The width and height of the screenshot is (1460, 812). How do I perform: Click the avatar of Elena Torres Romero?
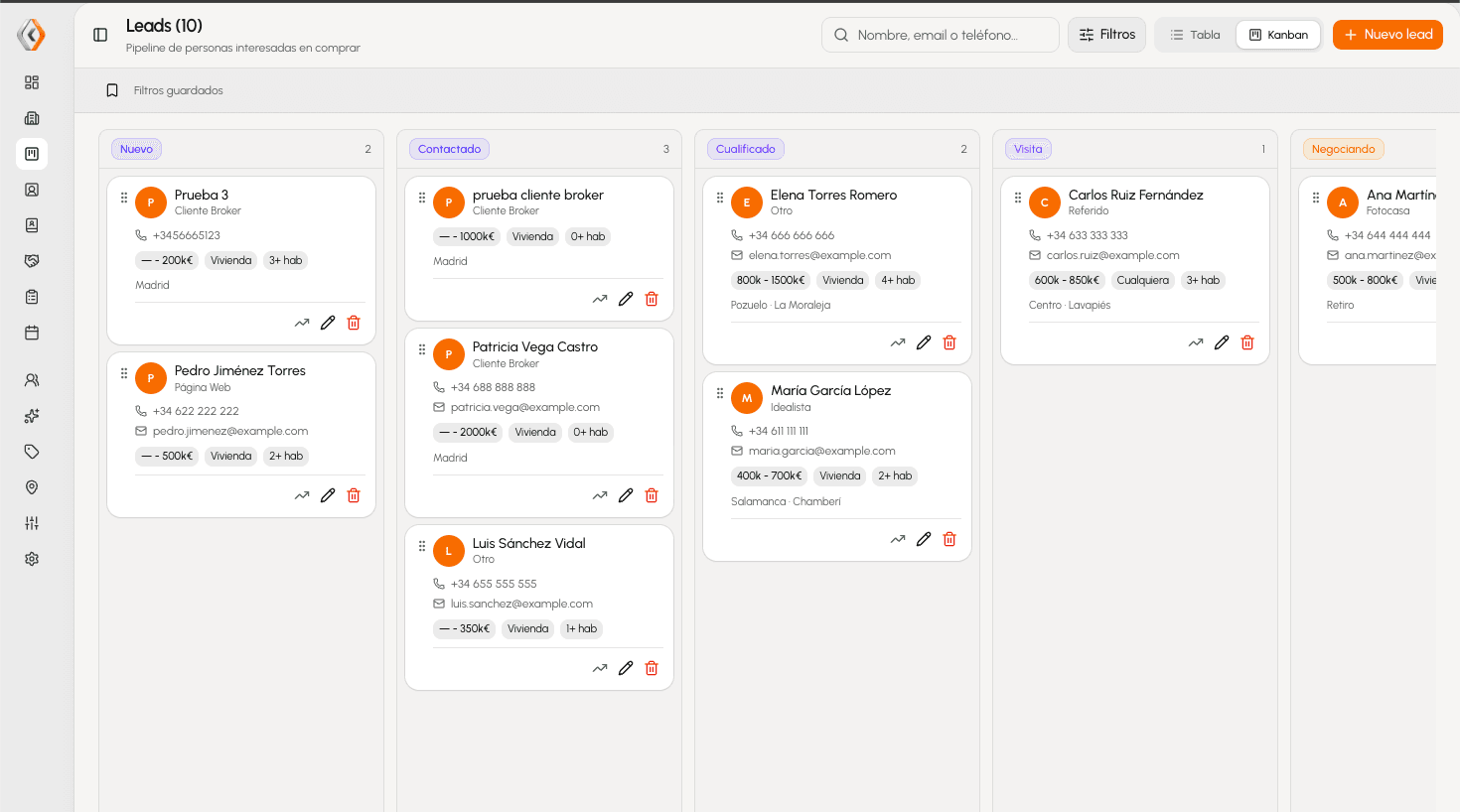pos(747,203)
